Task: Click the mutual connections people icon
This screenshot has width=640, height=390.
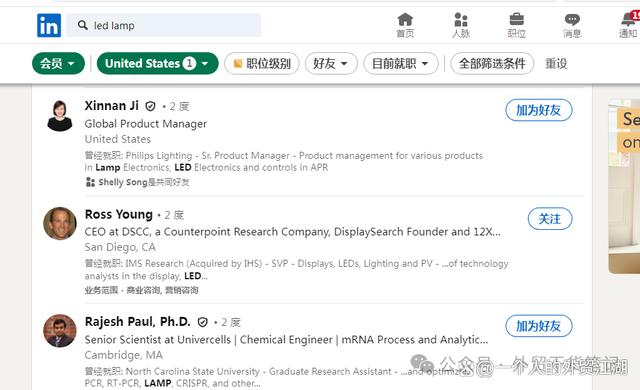Action: tap(90, 182)
